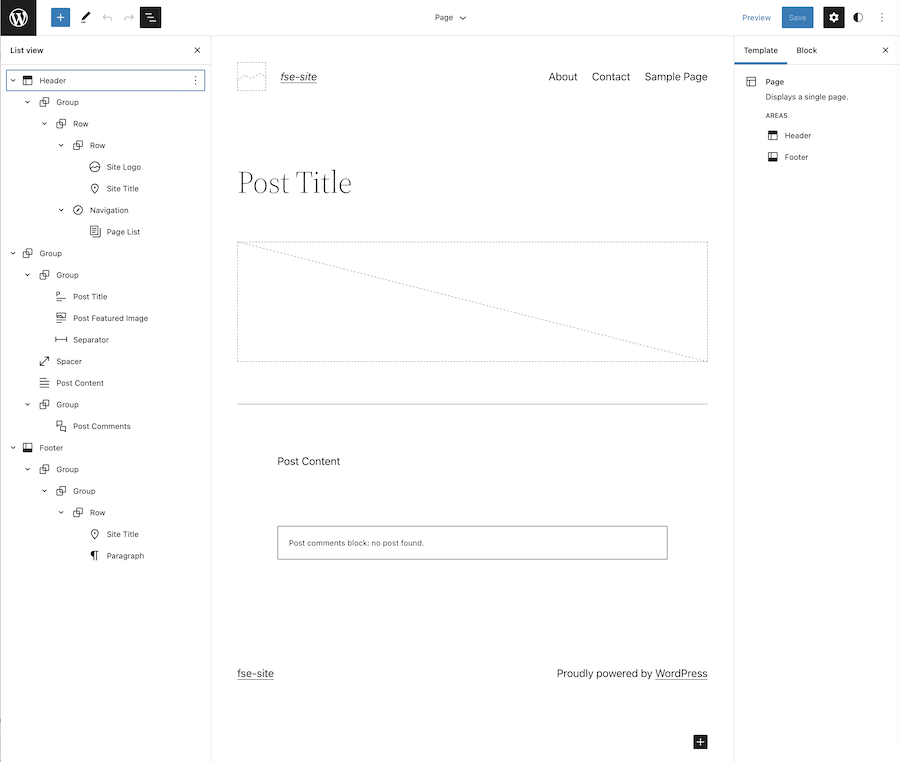This screenshot has height=762, width=900.
Task: Open Header row options three-dot menu
Action: click(x=195, y=80)
